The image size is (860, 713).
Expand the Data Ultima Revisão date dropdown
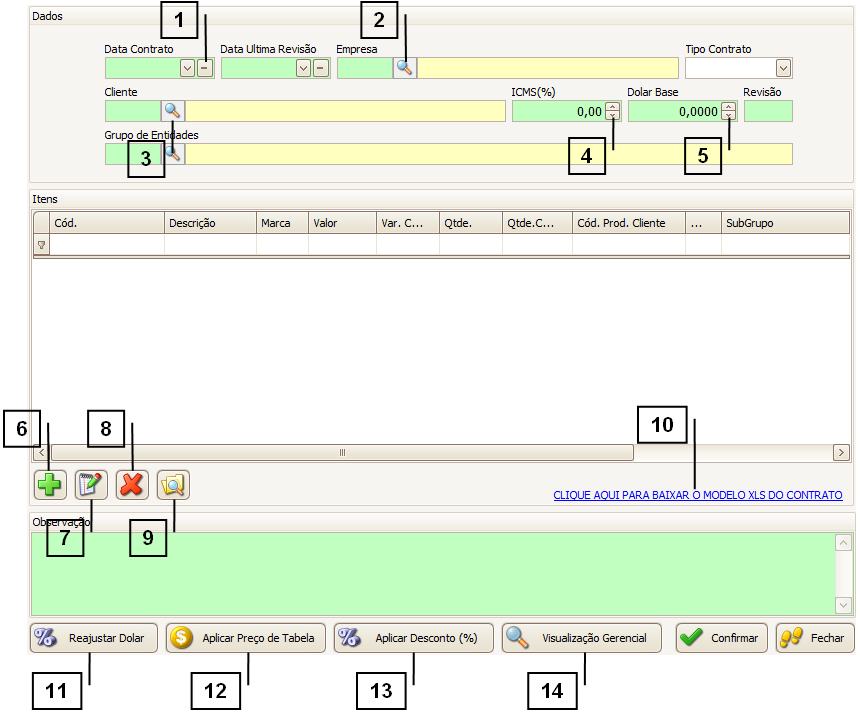[303, 68]
